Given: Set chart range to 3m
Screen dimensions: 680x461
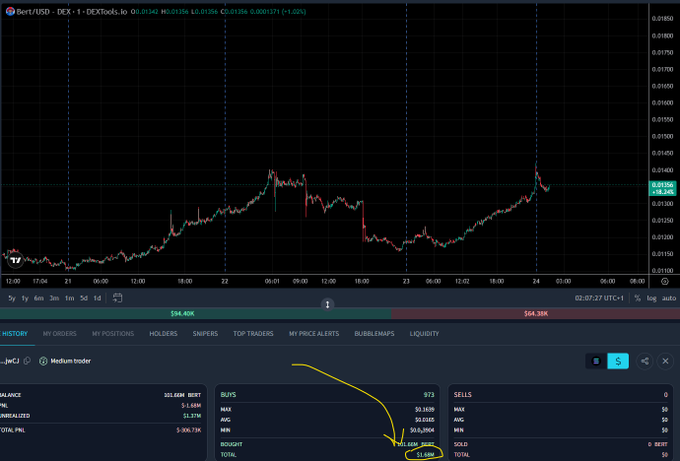Looking at the screenshot, I should click(54, 298).
